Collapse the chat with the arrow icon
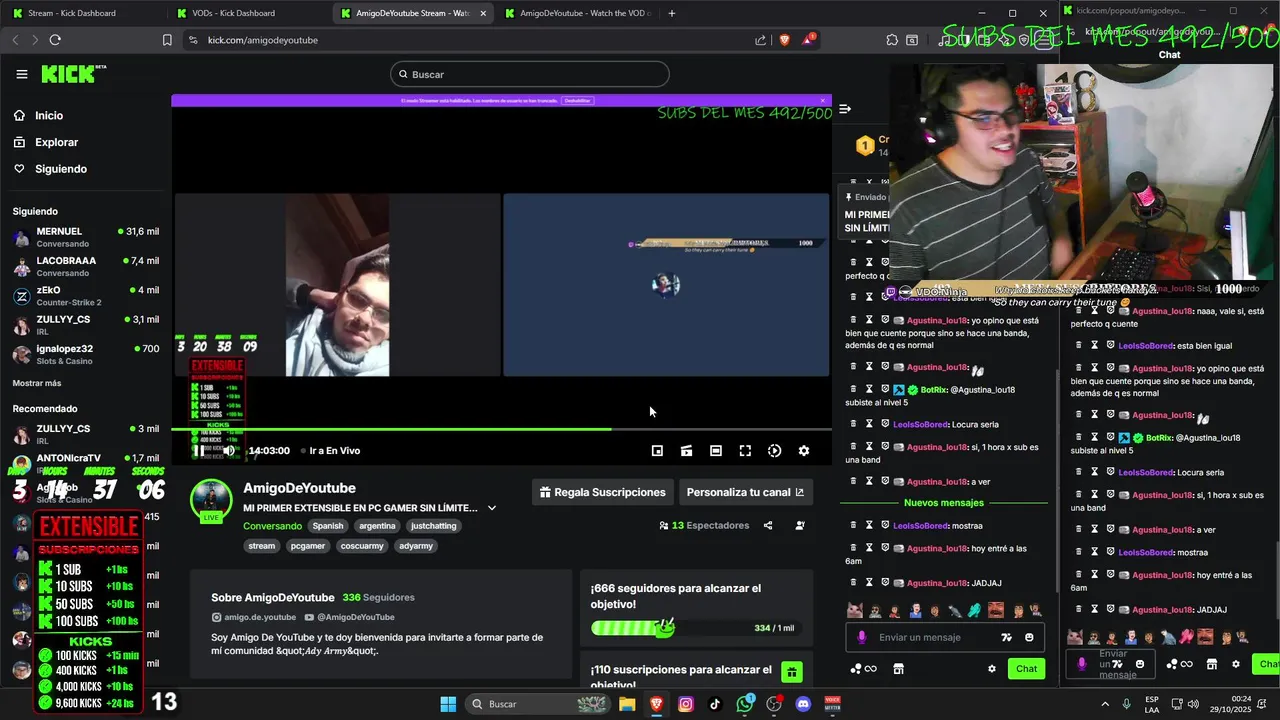This screenshot has width=1280, height=720. tap(845, 109)
